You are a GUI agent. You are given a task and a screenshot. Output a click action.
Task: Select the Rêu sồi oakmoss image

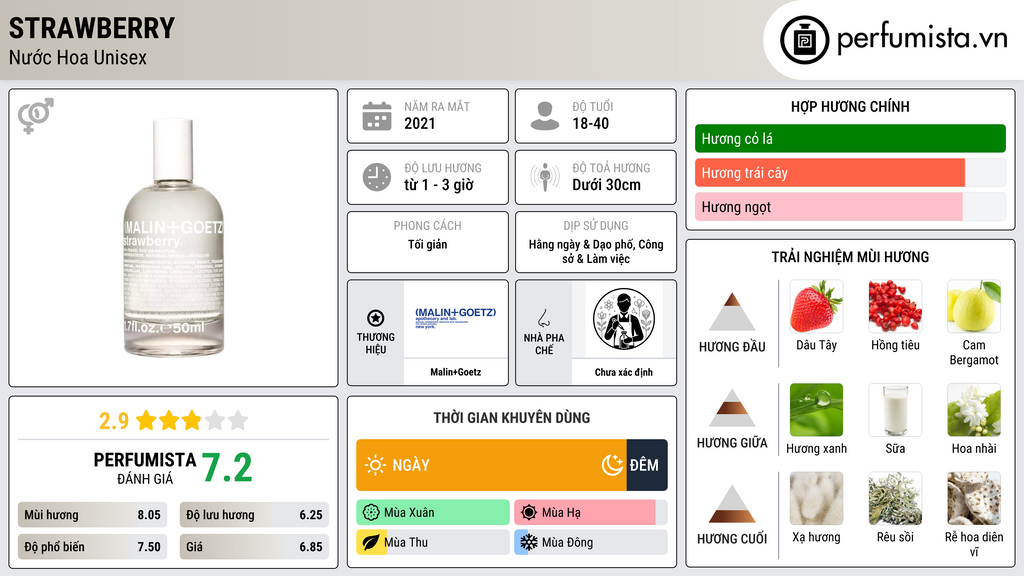(895, 498)
